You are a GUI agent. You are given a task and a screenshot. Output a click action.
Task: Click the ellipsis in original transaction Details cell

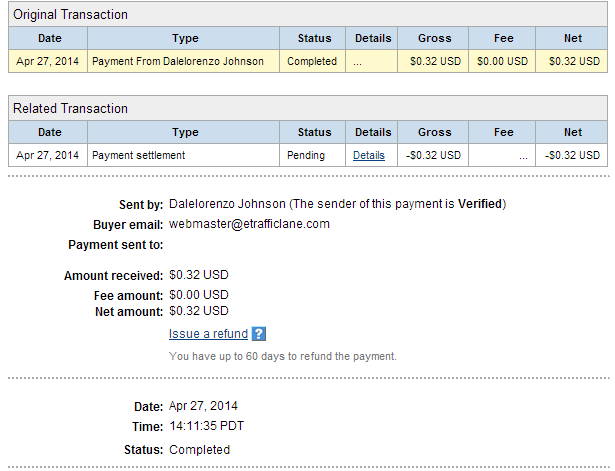pos(357,62)
